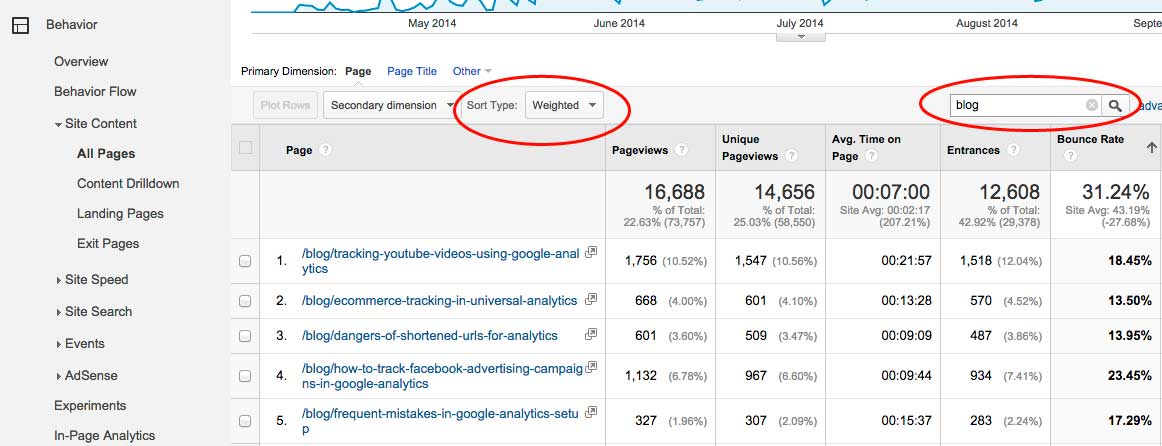The height and width of the screenshot is (446, 1162).
Task: Select checkbox for dangers-of-shortened-urls row
Action: (x=246, y=336)
